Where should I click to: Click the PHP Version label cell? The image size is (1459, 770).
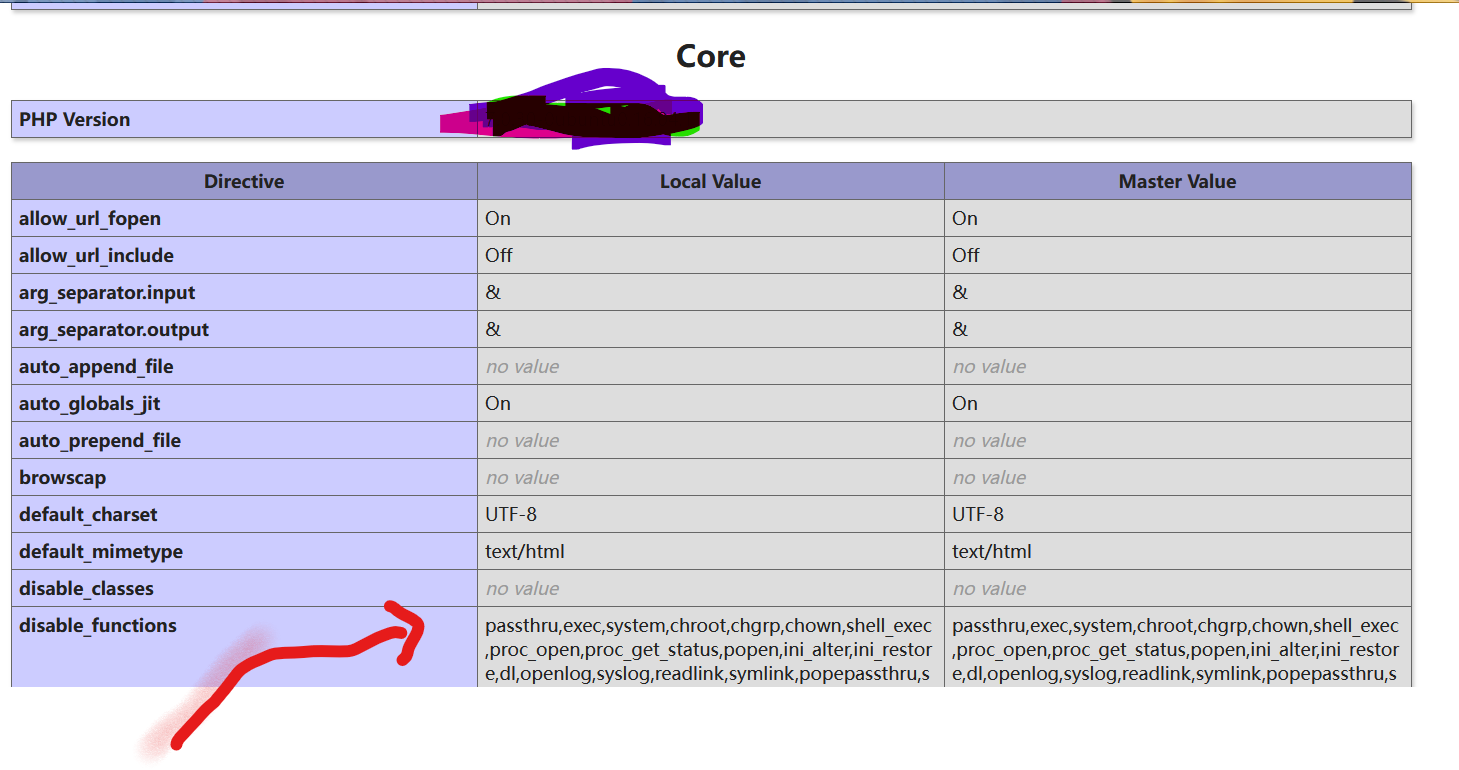(x=244, y=119)
